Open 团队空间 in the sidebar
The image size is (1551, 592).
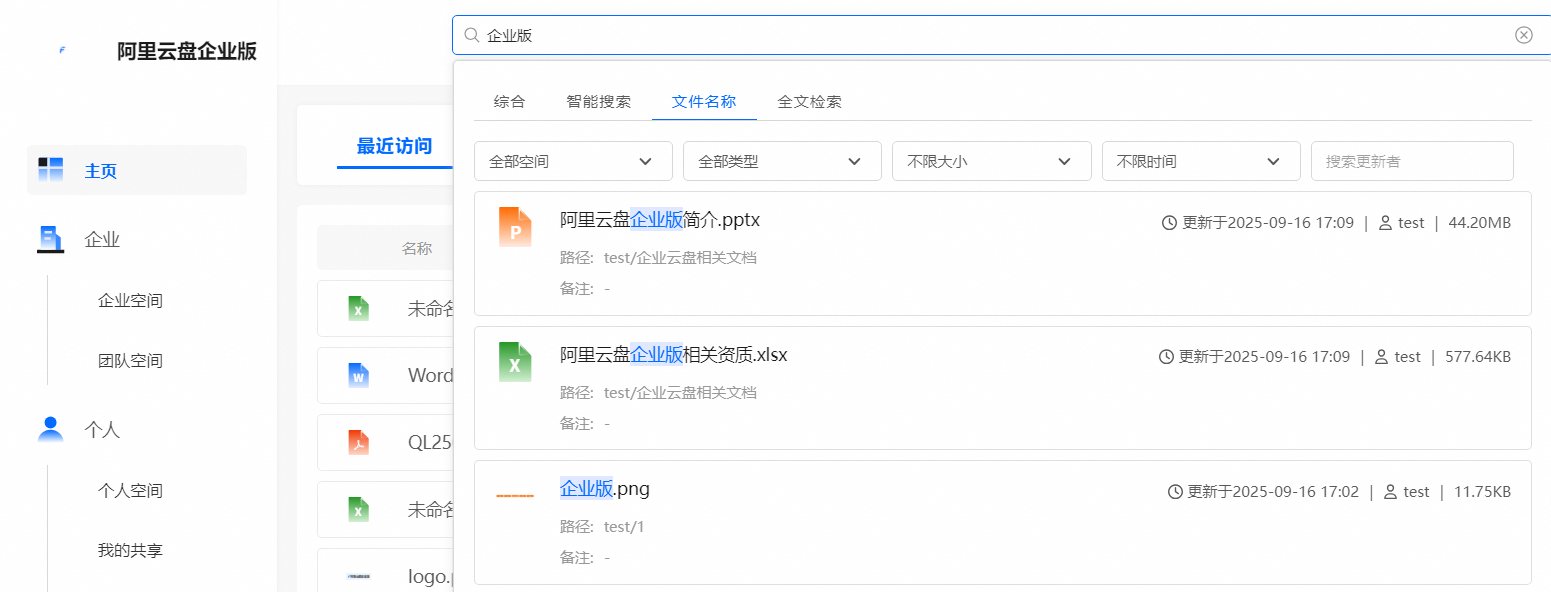pyautogui.click(x=130, y=360)
